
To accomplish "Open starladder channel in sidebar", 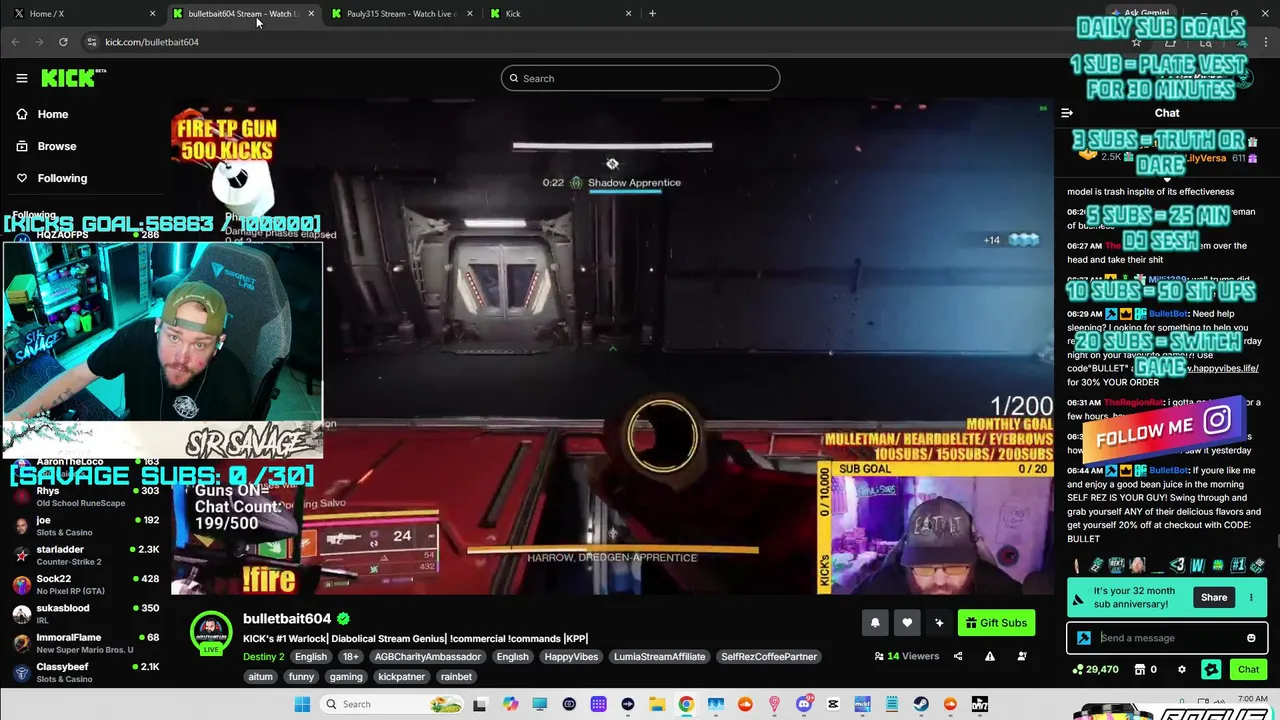I will (x=85, y=555).
